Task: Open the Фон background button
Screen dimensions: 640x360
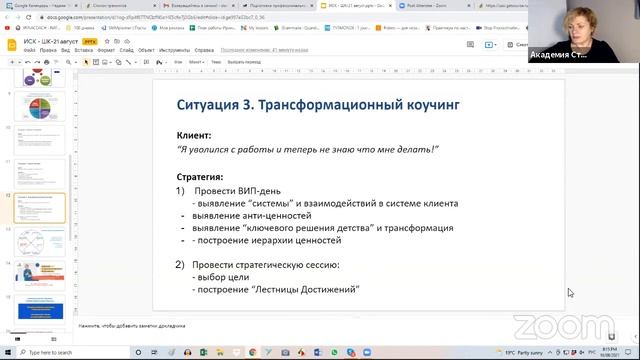Action: (178, 62)
